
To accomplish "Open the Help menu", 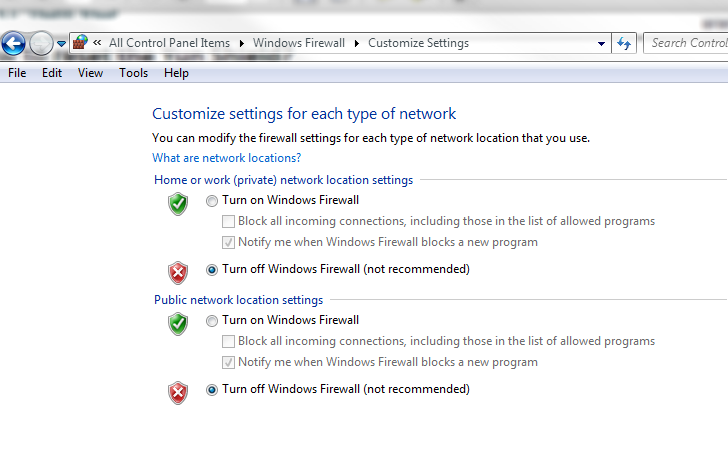I will coord(176,73).
